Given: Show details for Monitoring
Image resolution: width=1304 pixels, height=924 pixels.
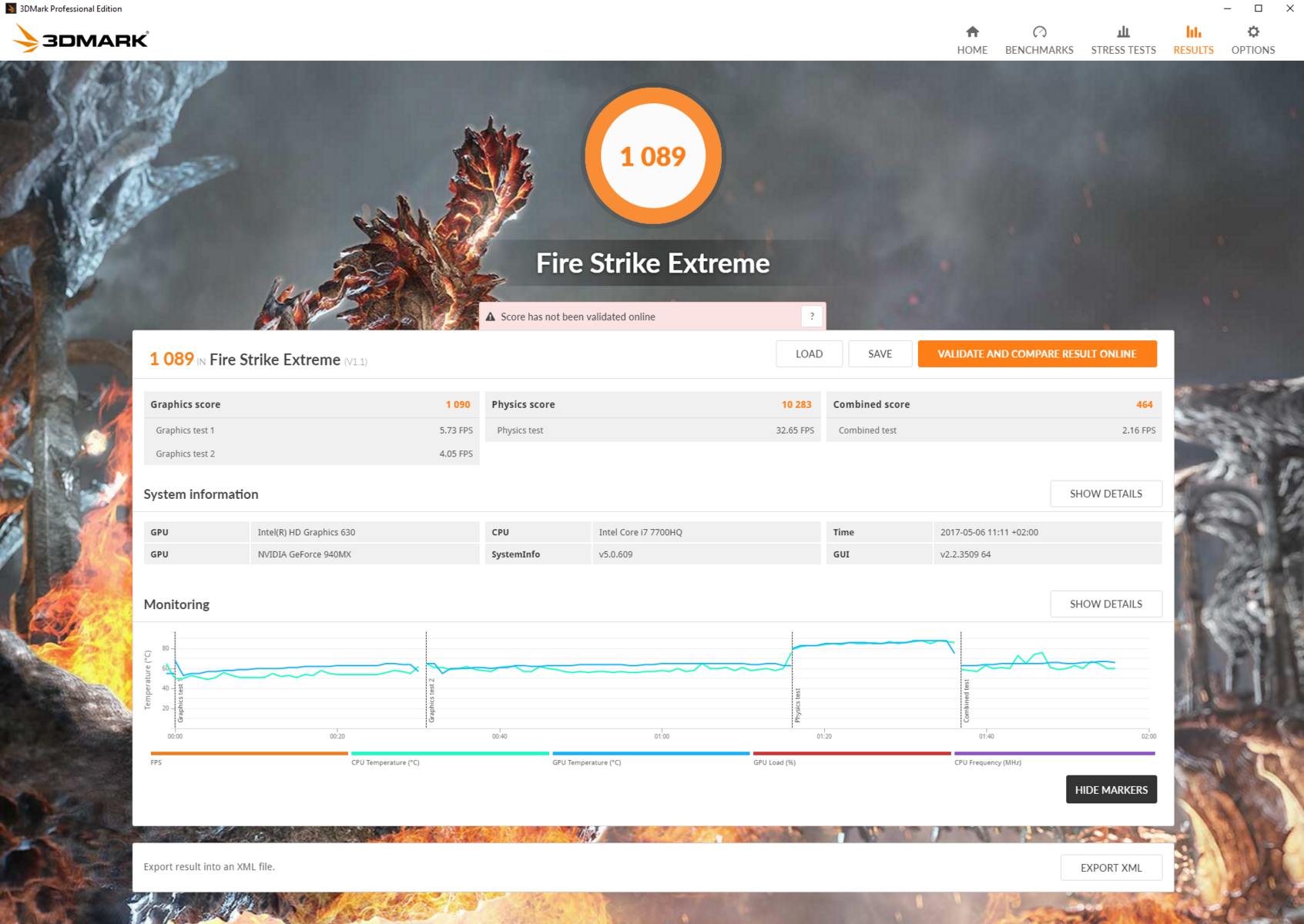Looking at the screenshot, I should click(1105, 604).
